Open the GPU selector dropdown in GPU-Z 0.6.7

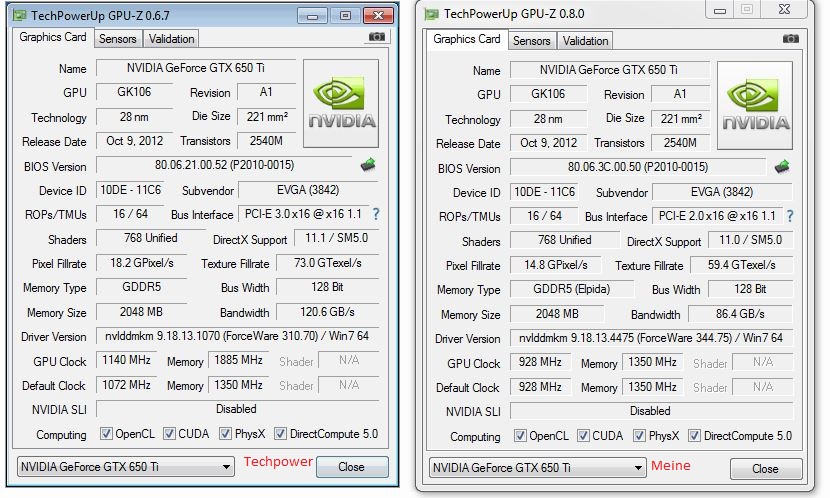126,467
